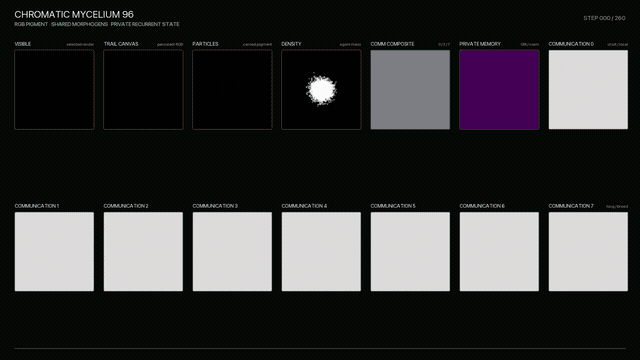Viewport: 640px width, 360px height.
Task: Click the RGB PIGMENT subtitle text
Action: point(31,24)
